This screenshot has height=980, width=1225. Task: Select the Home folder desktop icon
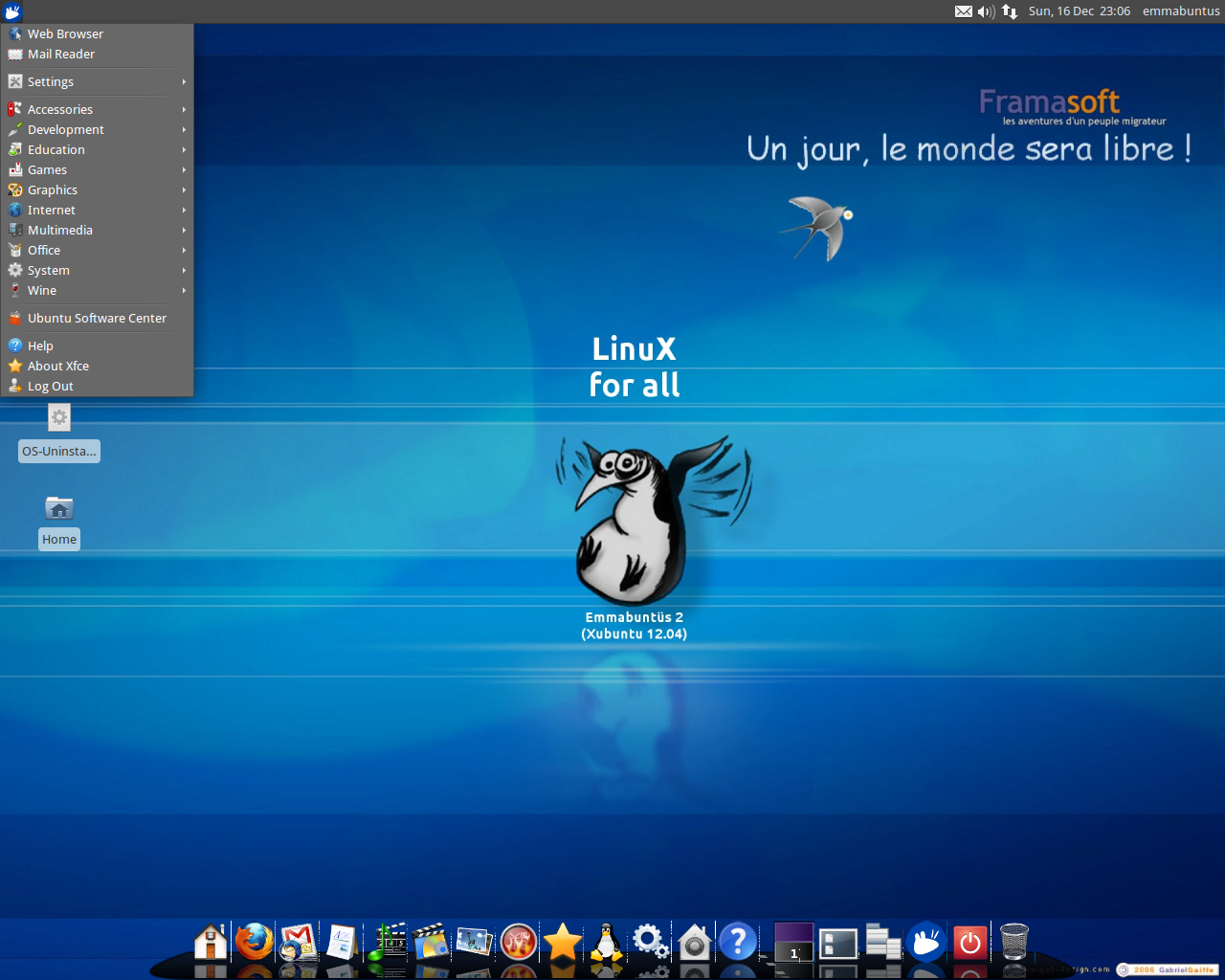pos(59,522)
